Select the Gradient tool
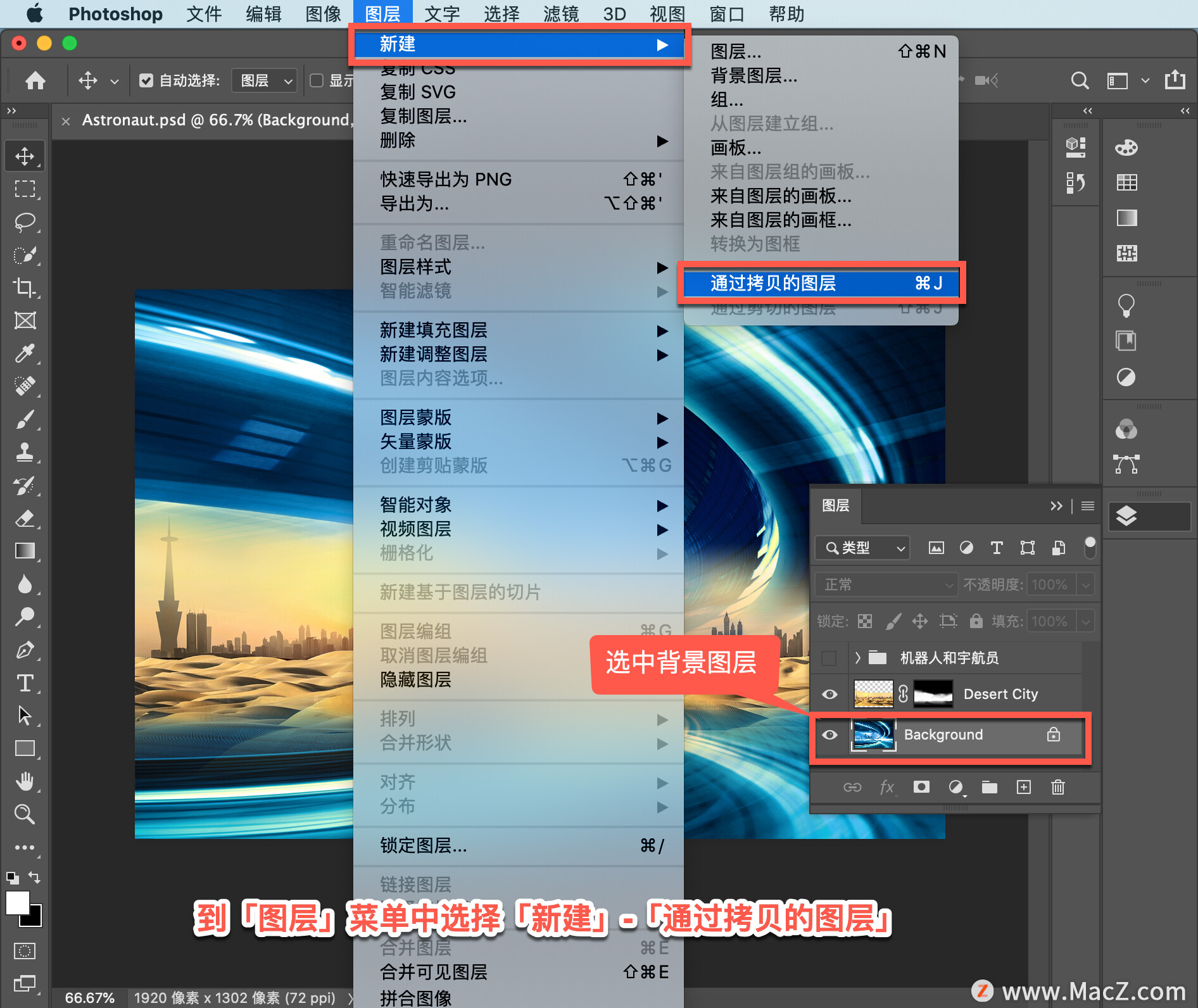The width and height of the screenshot is (1198, 1008). tap(25, 551)
